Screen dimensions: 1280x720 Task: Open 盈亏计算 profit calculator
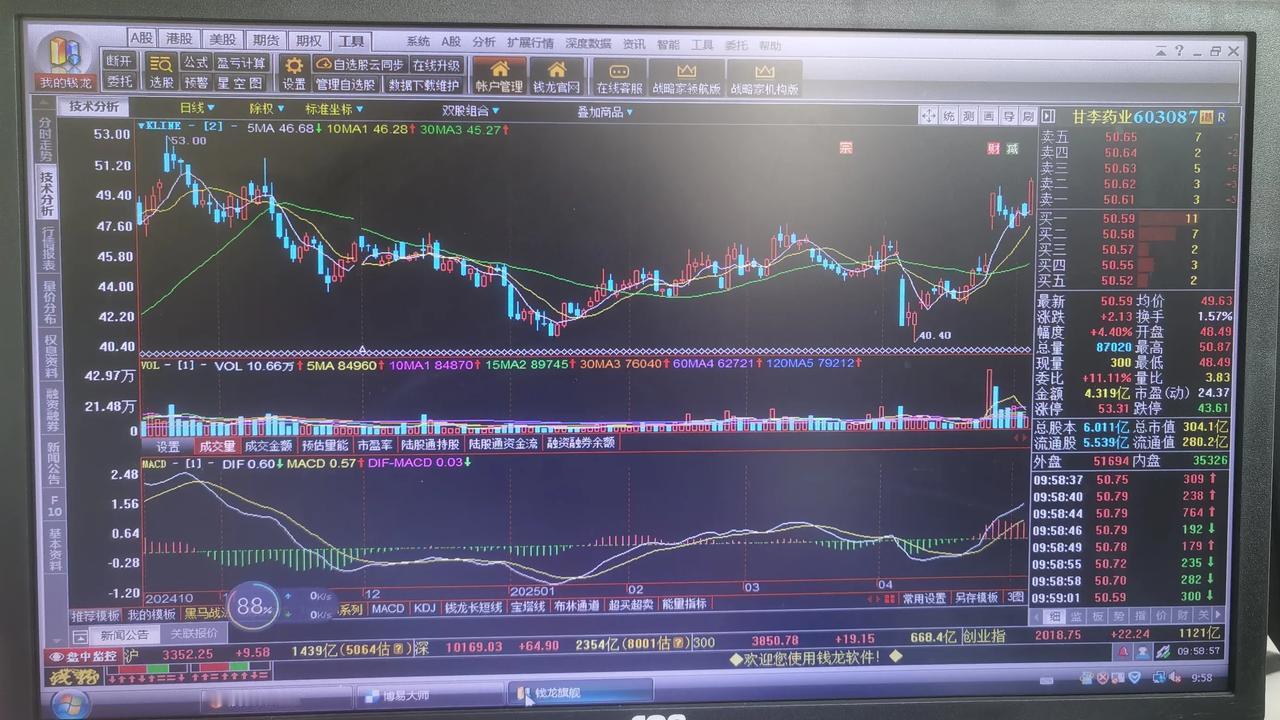241,63
